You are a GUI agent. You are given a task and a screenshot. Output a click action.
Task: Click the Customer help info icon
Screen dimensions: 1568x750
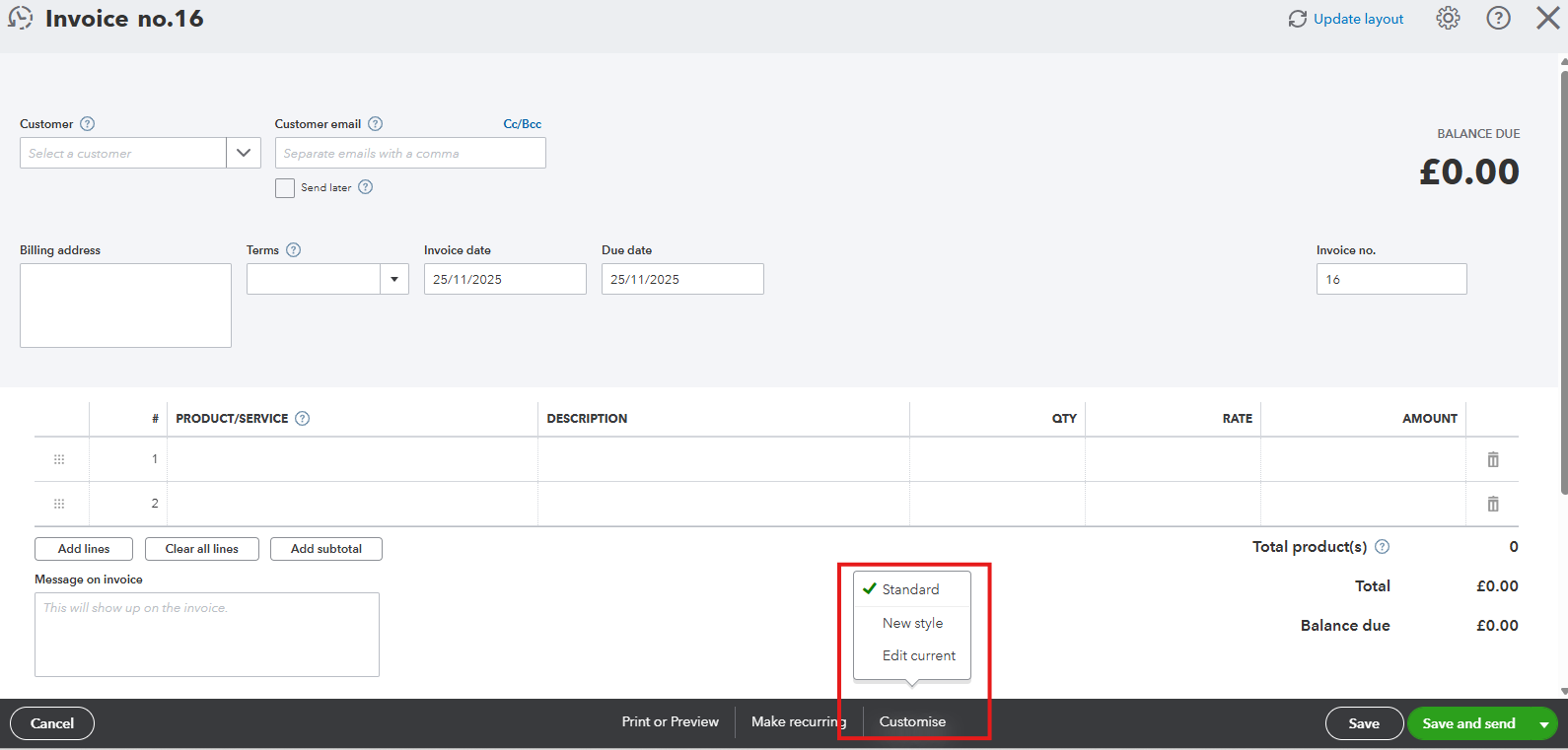coord(87,124)
